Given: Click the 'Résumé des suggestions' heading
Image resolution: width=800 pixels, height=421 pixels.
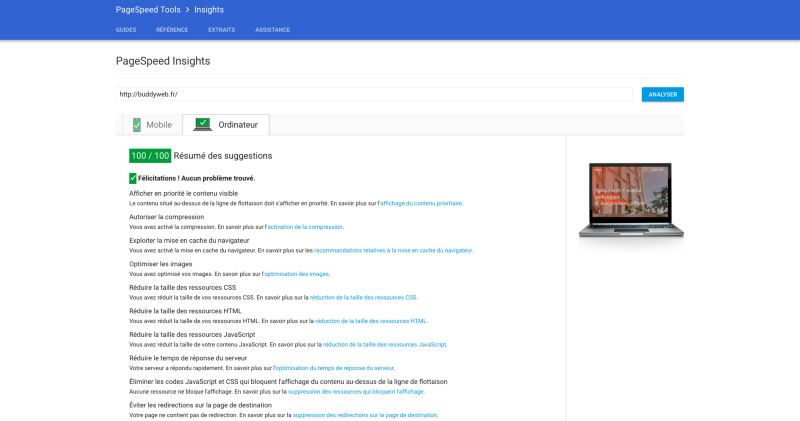Looking at the screenshot, I should (223, 156).
